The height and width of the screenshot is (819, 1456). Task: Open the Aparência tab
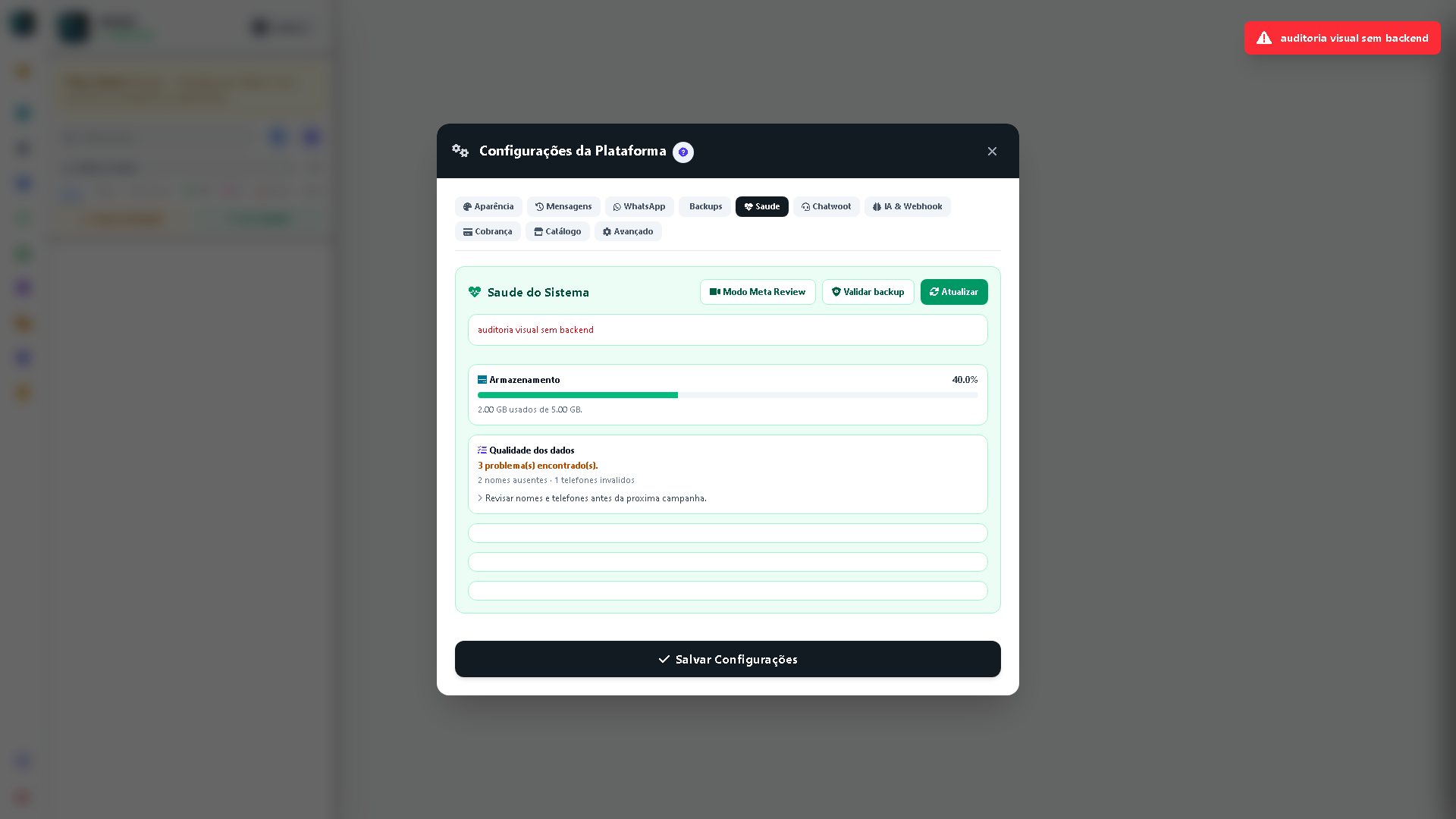(x=488, y=206)
